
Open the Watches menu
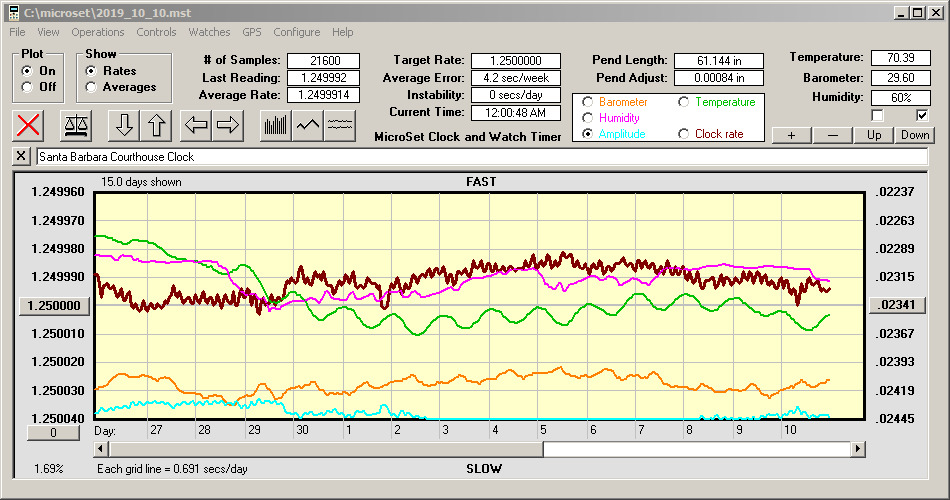pyautogui.click(x=209, y=32)
